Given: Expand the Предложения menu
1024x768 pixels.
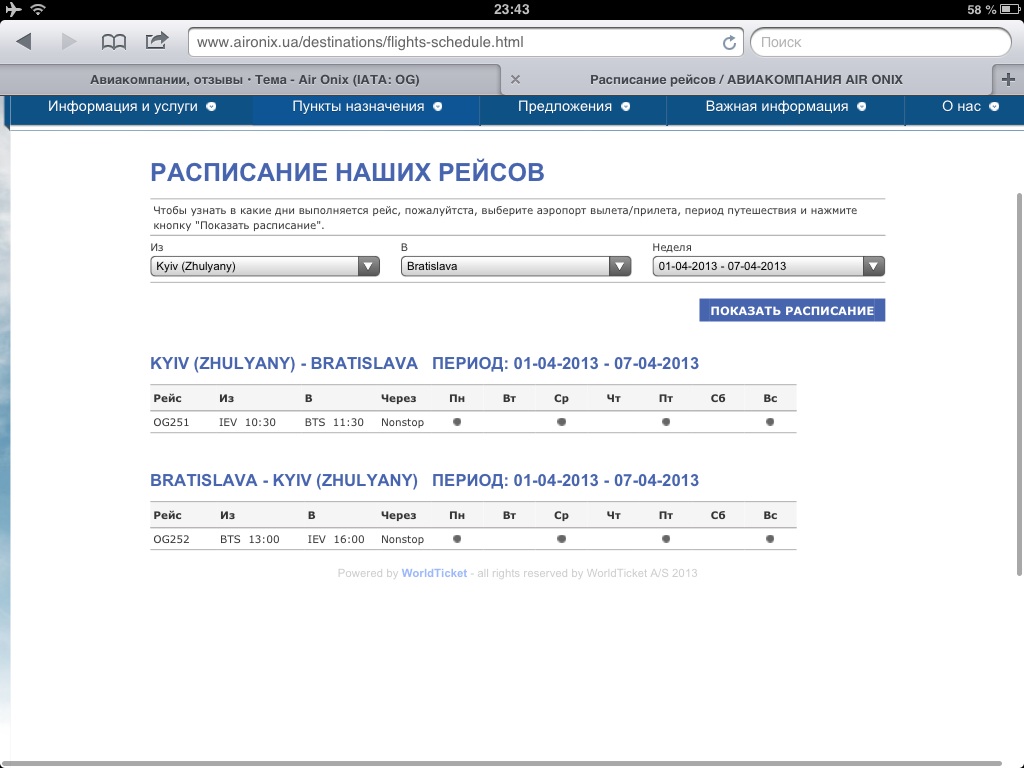Looking at the screenshot, I should coord(574,107).
